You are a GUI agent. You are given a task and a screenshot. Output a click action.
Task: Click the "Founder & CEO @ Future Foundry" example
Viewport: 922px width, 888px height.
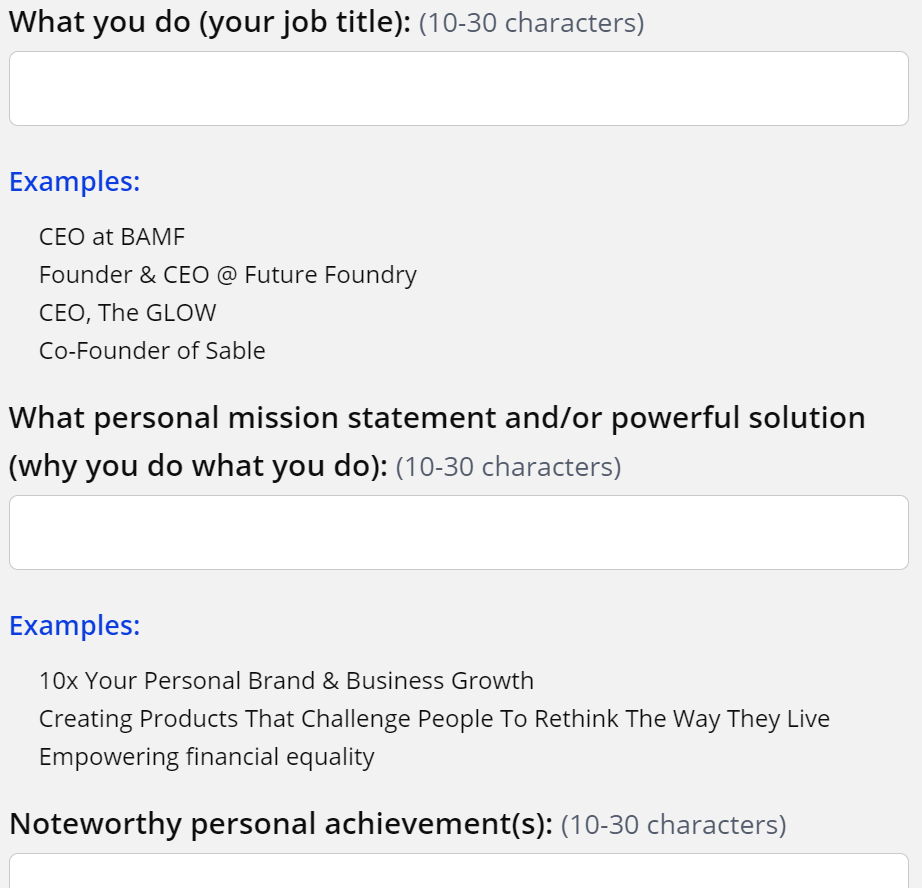228,275
